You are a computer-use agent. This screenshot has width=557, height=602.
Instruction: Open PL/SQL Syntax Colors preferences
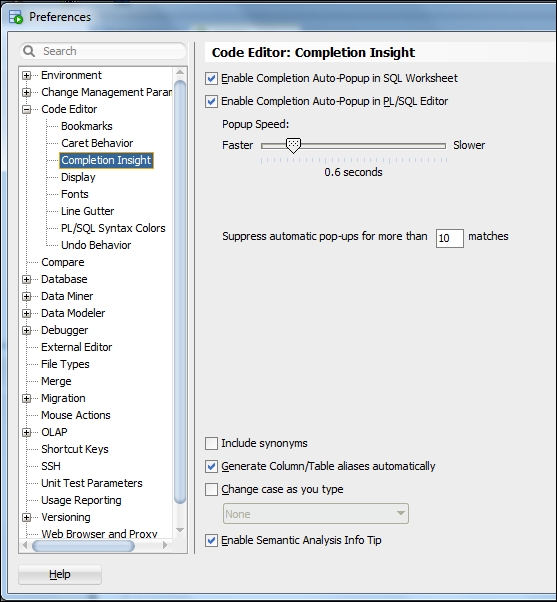pyautogui.click(x=113, y=228)
